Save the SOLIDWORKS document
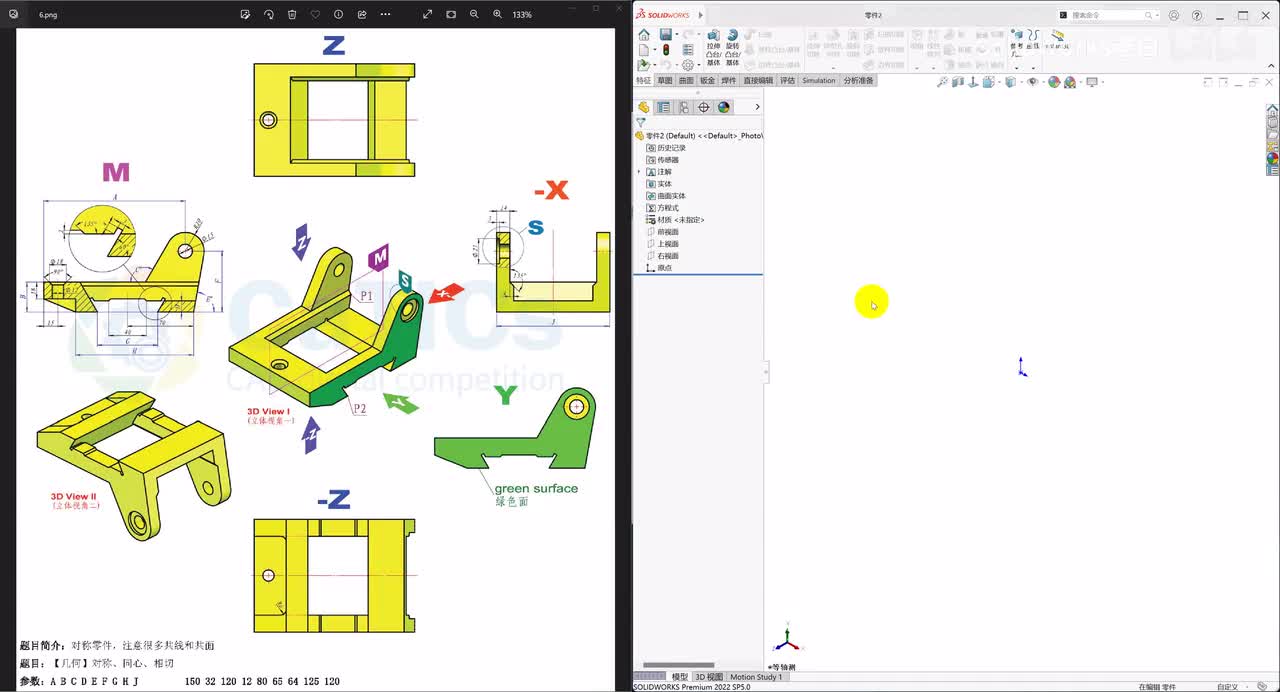This screenshot has height=692, width=1280. point(665,34)
